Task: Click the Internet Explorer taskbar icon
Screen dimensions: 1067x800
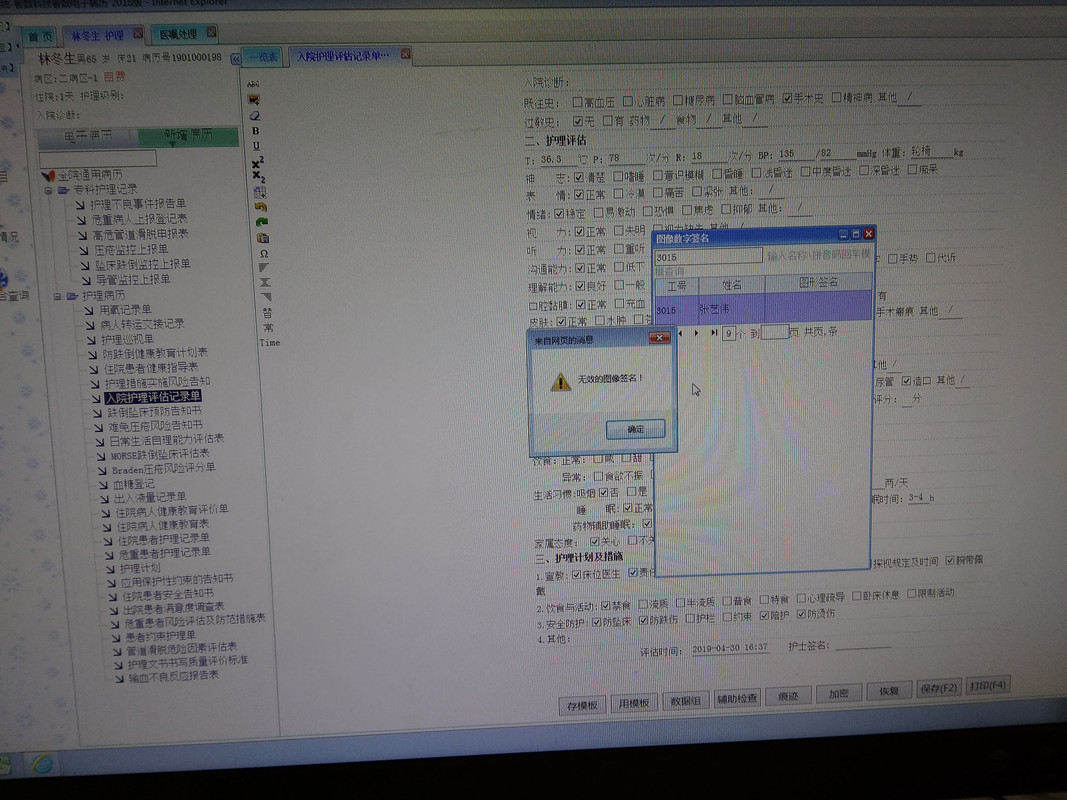Action: [42, 764]
